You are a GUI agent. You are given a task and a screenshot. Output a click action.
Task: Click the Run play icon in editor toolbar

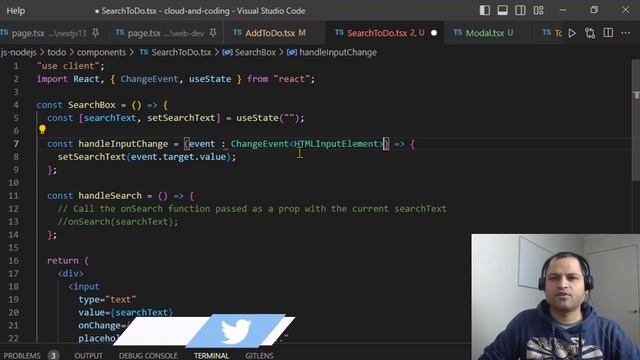click(x=572, y=33)
